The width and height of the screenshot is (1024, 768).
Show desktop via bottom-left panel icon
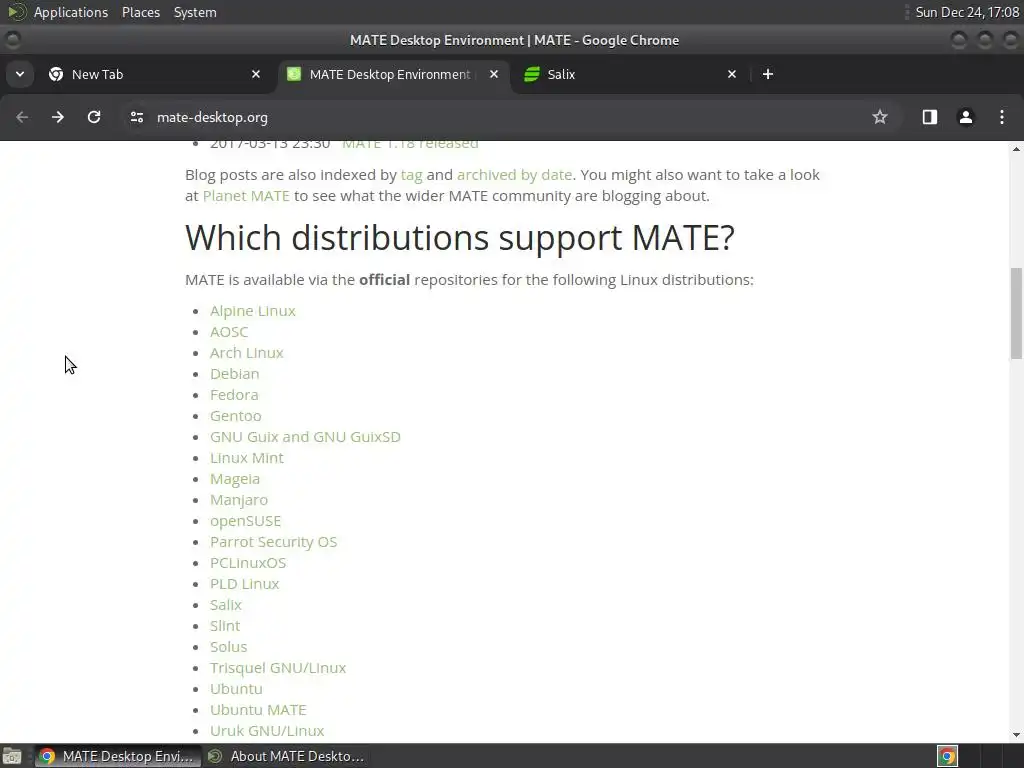click(x=12, y=756)
